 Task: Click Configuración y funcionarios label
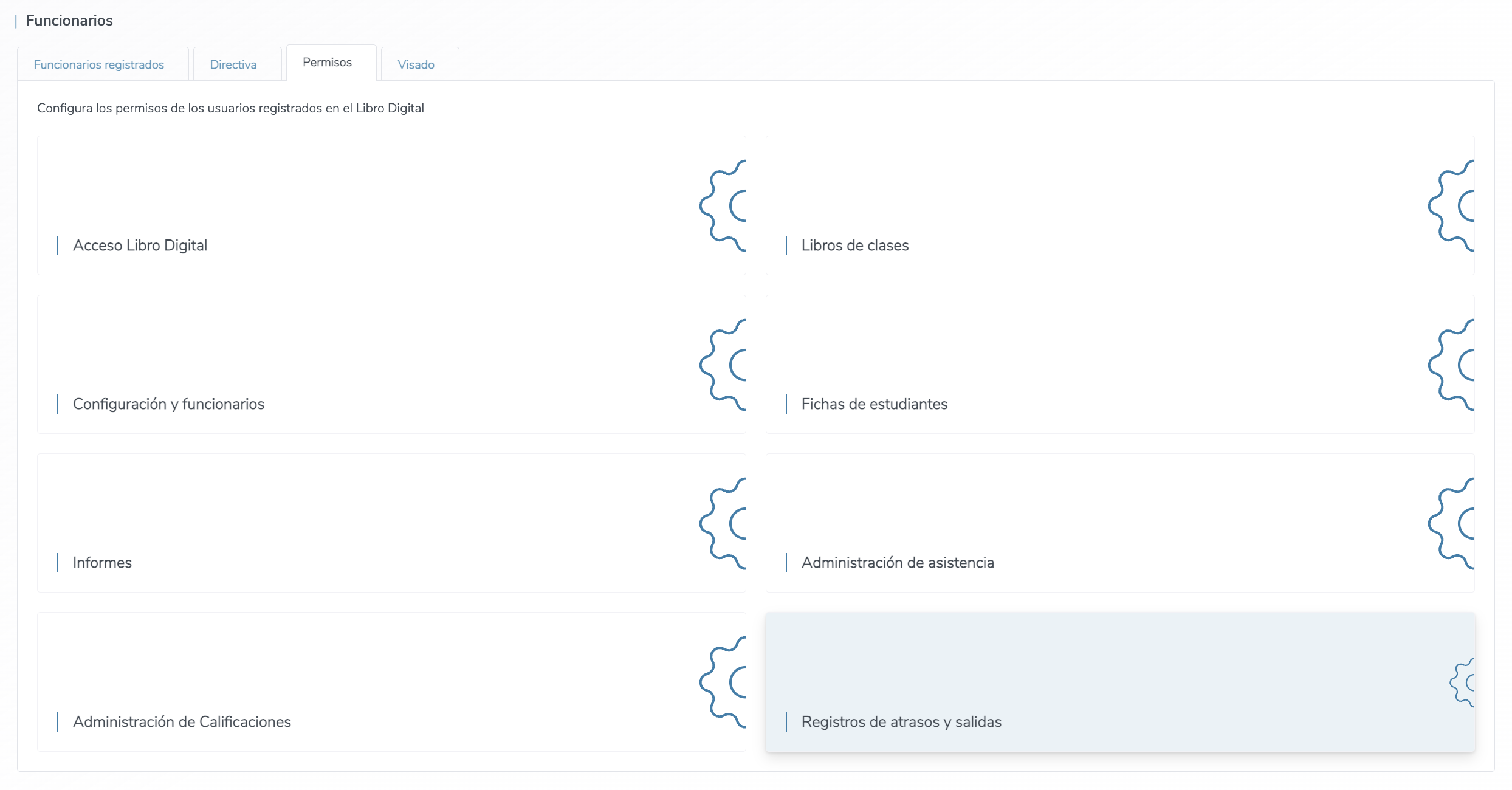168,404
